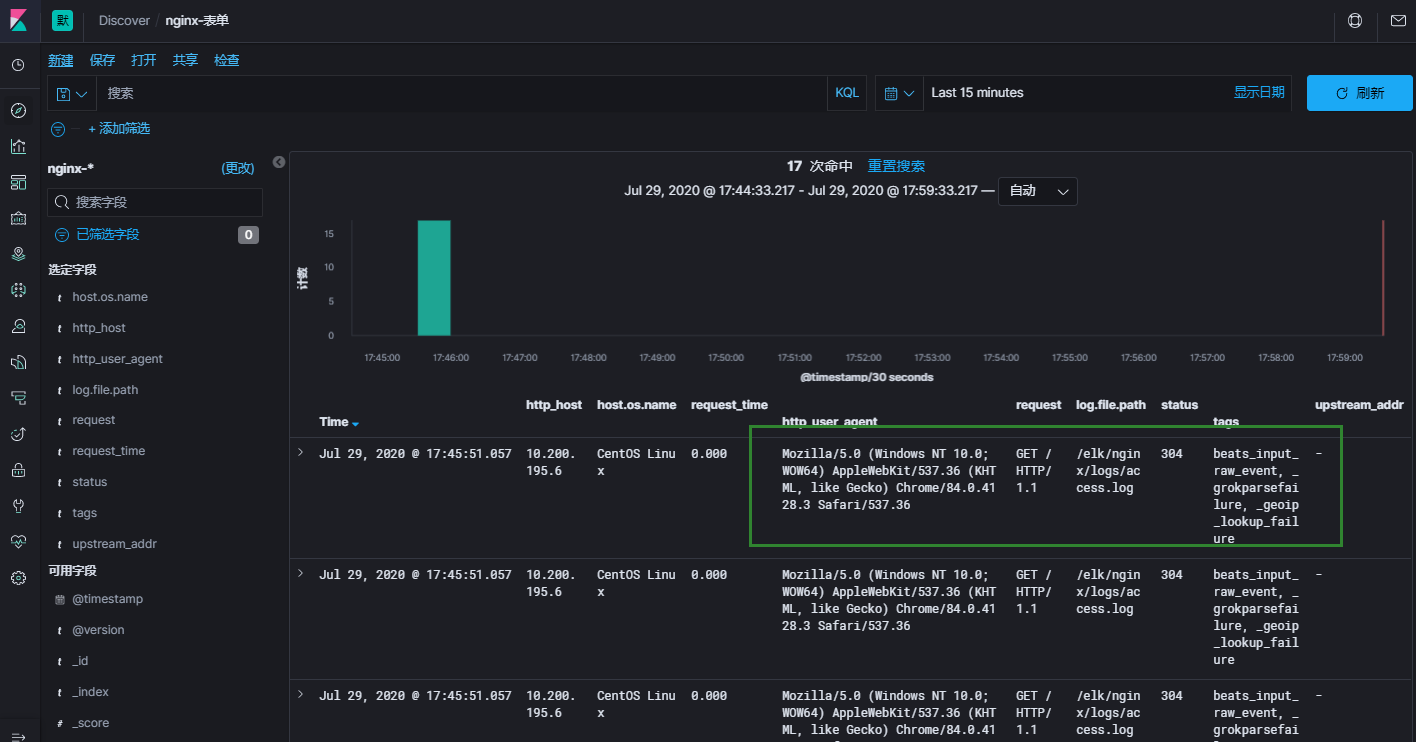Open recently viewed clock icon
The height and width of the screenshot is (742, 1416).
[18, 65]
